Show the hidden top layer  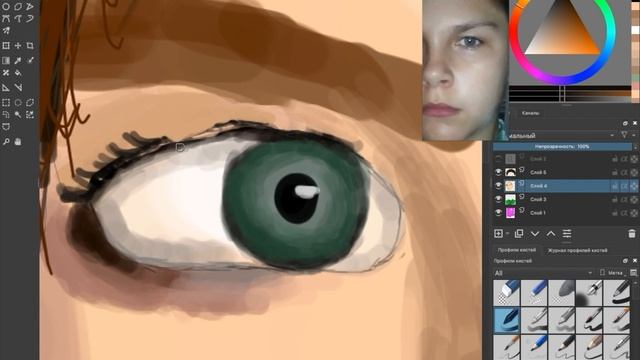(498, 159)
